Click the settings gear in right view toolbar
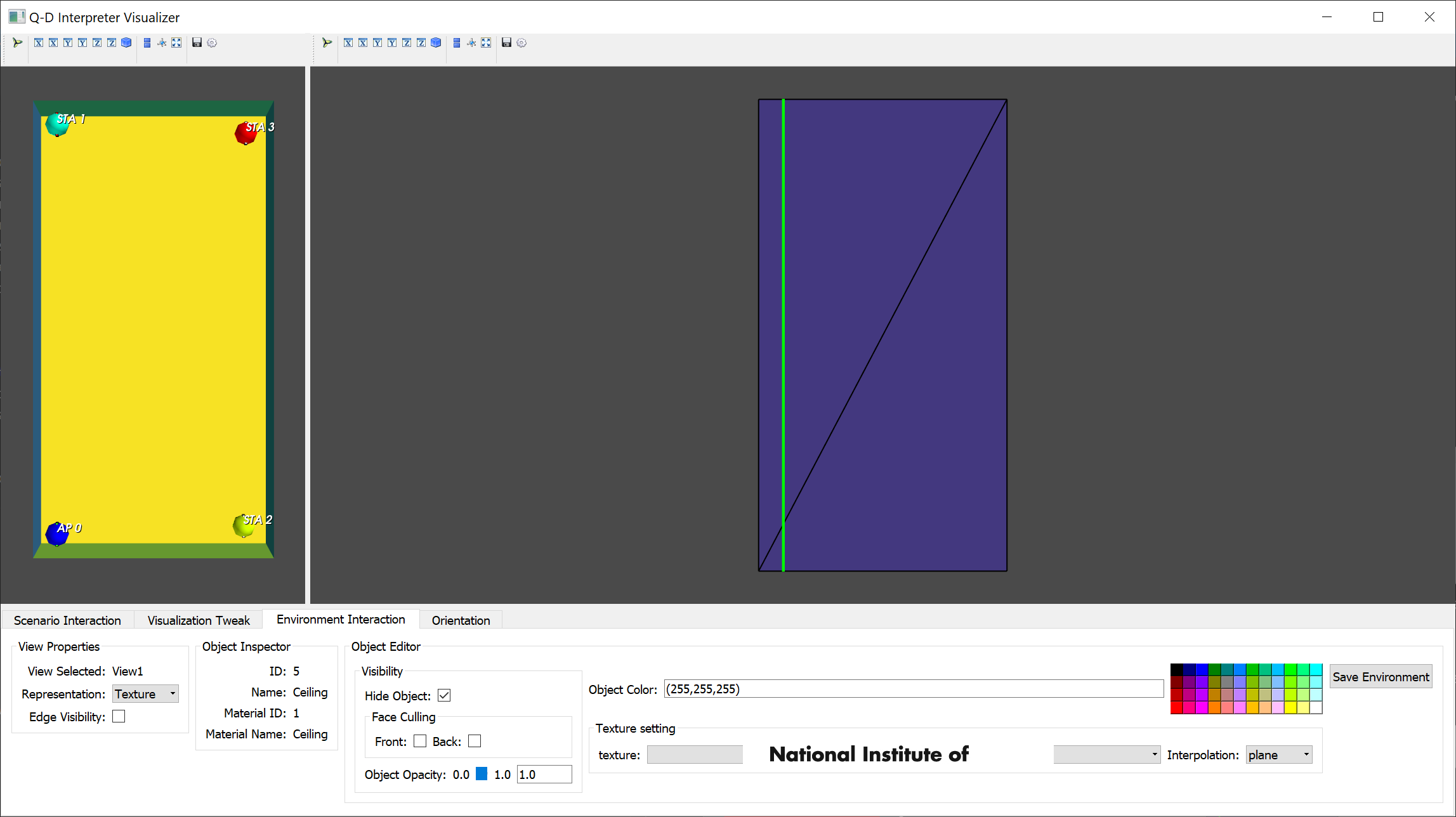Image resolution: width=1456 pixels, height=817 pixels. coord(521,42)
